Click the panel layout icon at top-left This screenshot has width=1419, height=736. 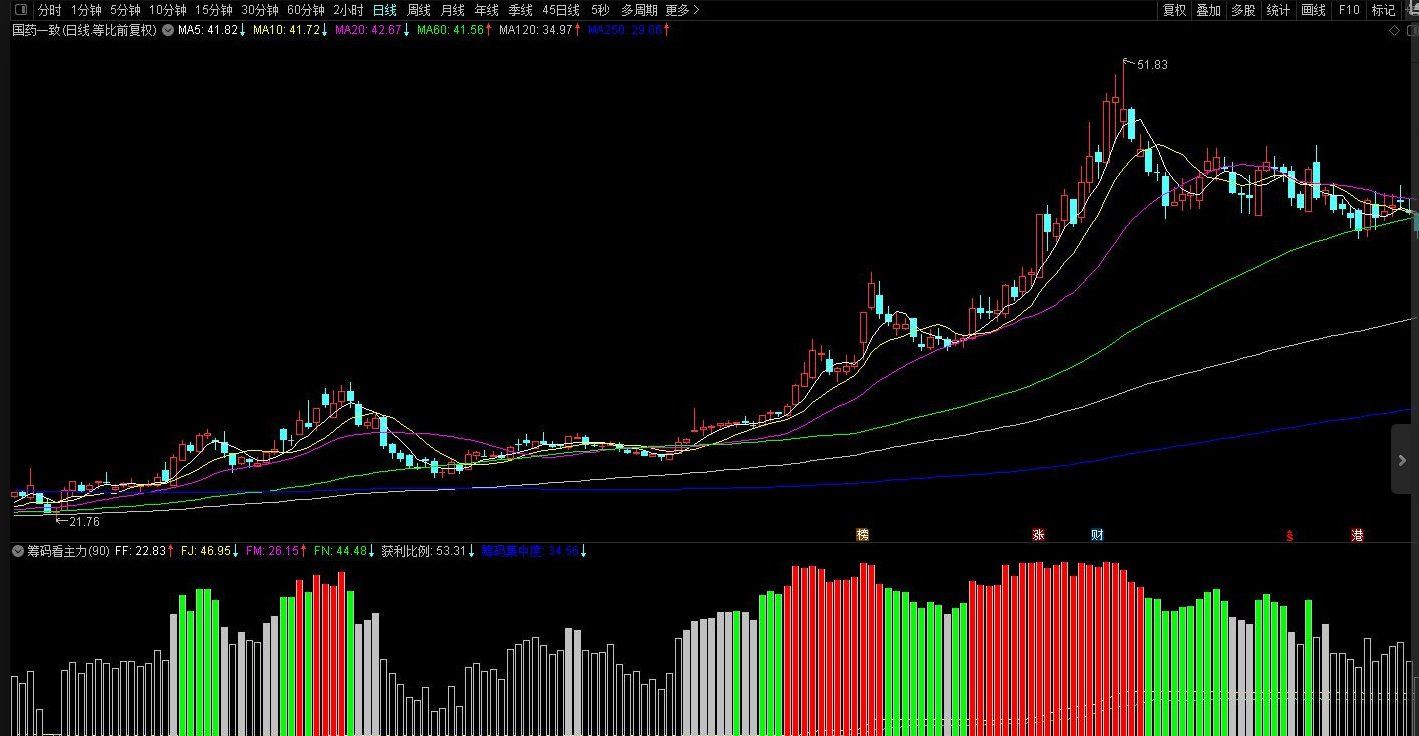[x=21, y=10]
